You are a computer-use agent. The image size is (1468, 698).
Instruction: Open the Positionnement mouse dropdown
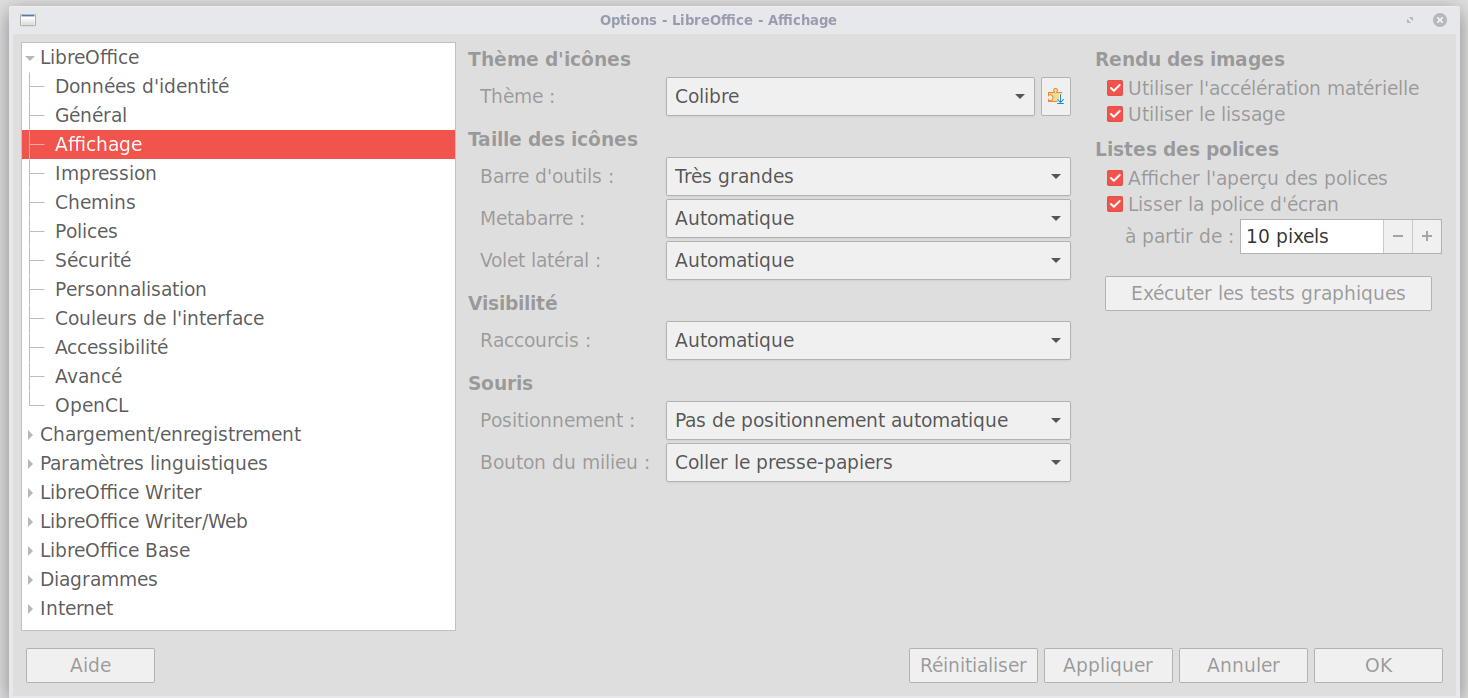click(867, 421)
